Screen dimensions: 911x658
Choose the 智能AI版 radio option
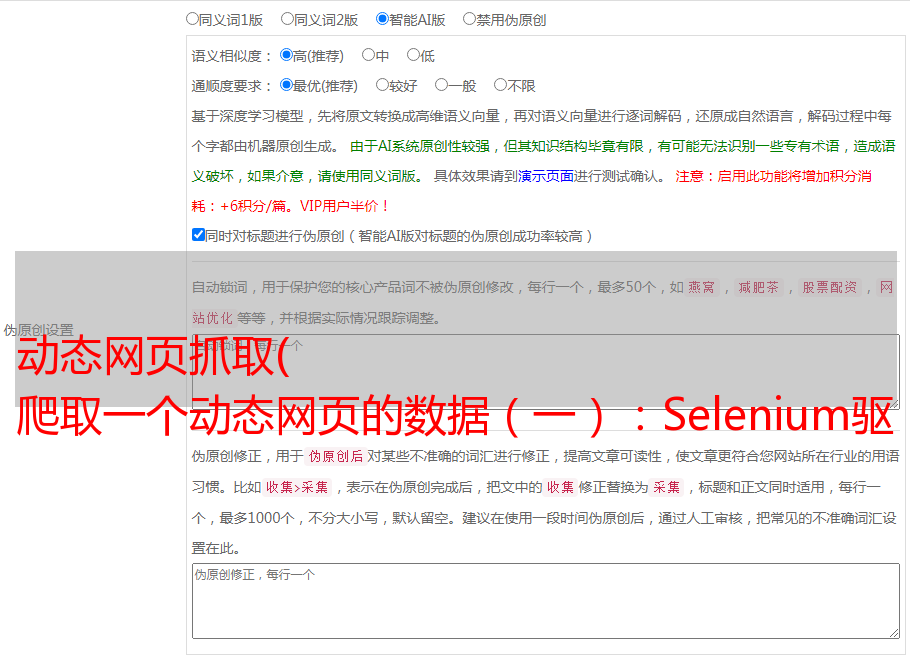click(x=382, y=19)
